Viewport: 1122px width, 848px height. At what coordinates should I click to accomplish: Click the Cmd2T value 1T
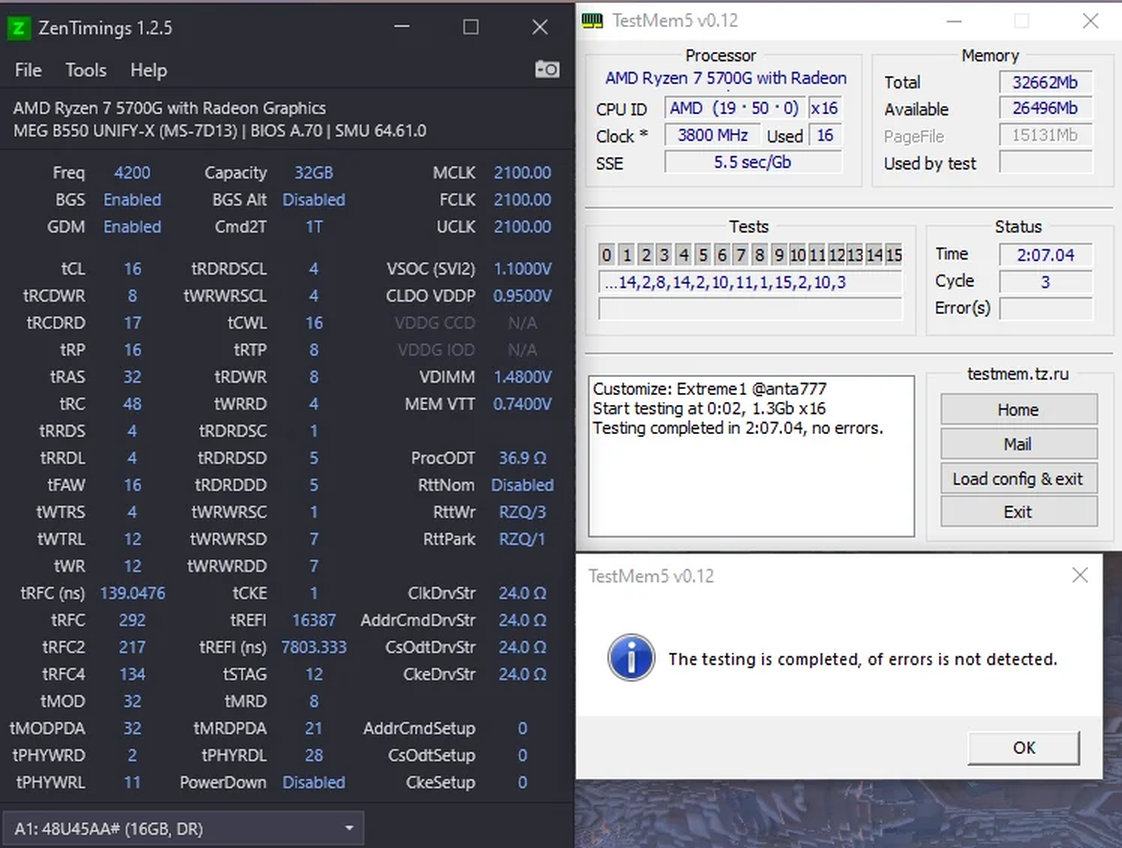point(313,227)
